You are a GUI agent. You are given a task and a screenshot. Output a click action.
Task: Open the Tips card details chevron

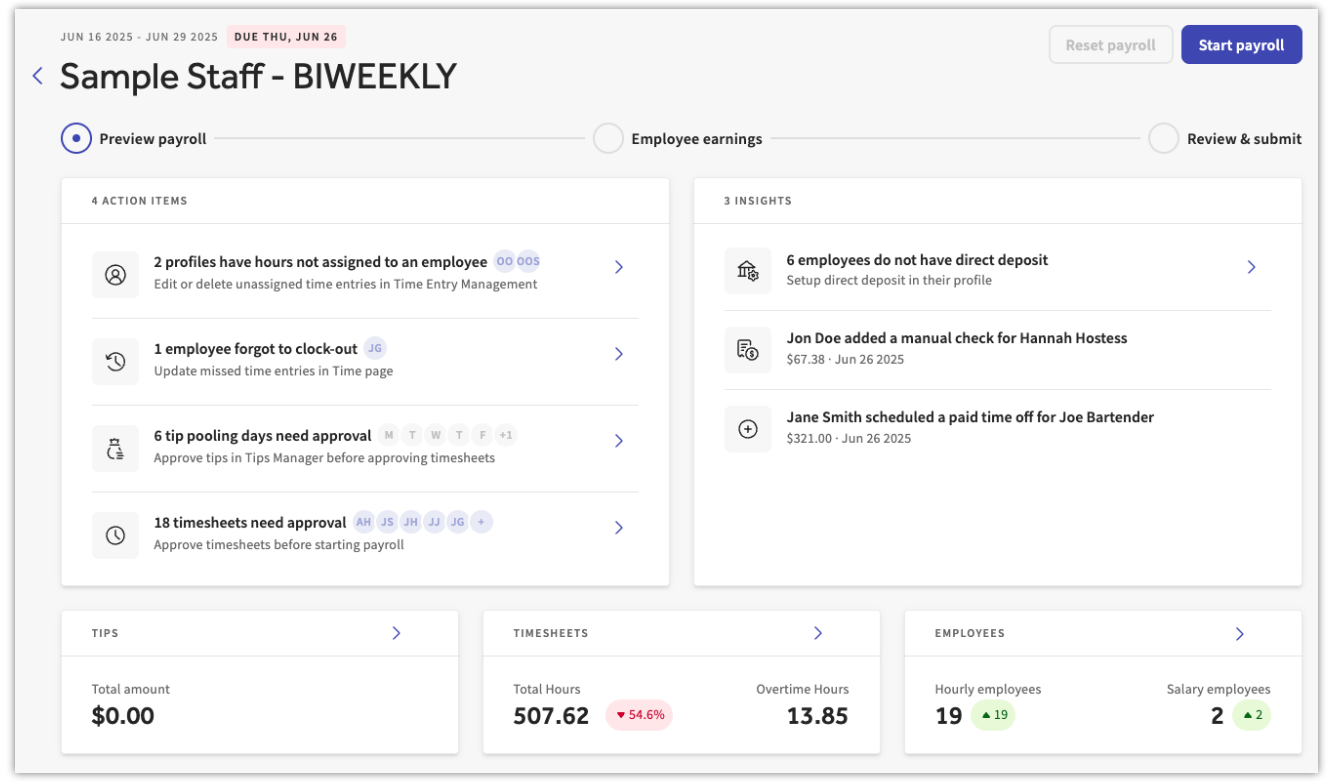396,633
